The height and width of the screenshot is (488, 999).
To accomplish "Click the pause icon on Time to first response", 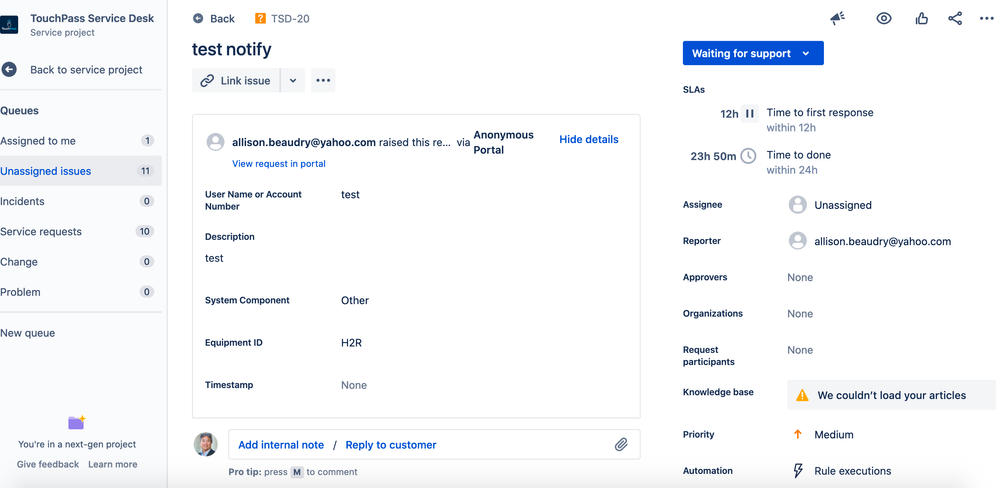I will (749, 113).
